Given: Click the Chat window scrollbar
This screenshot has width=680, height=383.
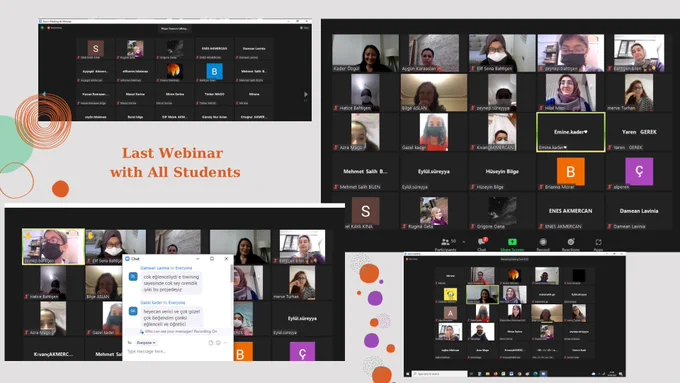Looking at the screenshot, I should (232, 273).
